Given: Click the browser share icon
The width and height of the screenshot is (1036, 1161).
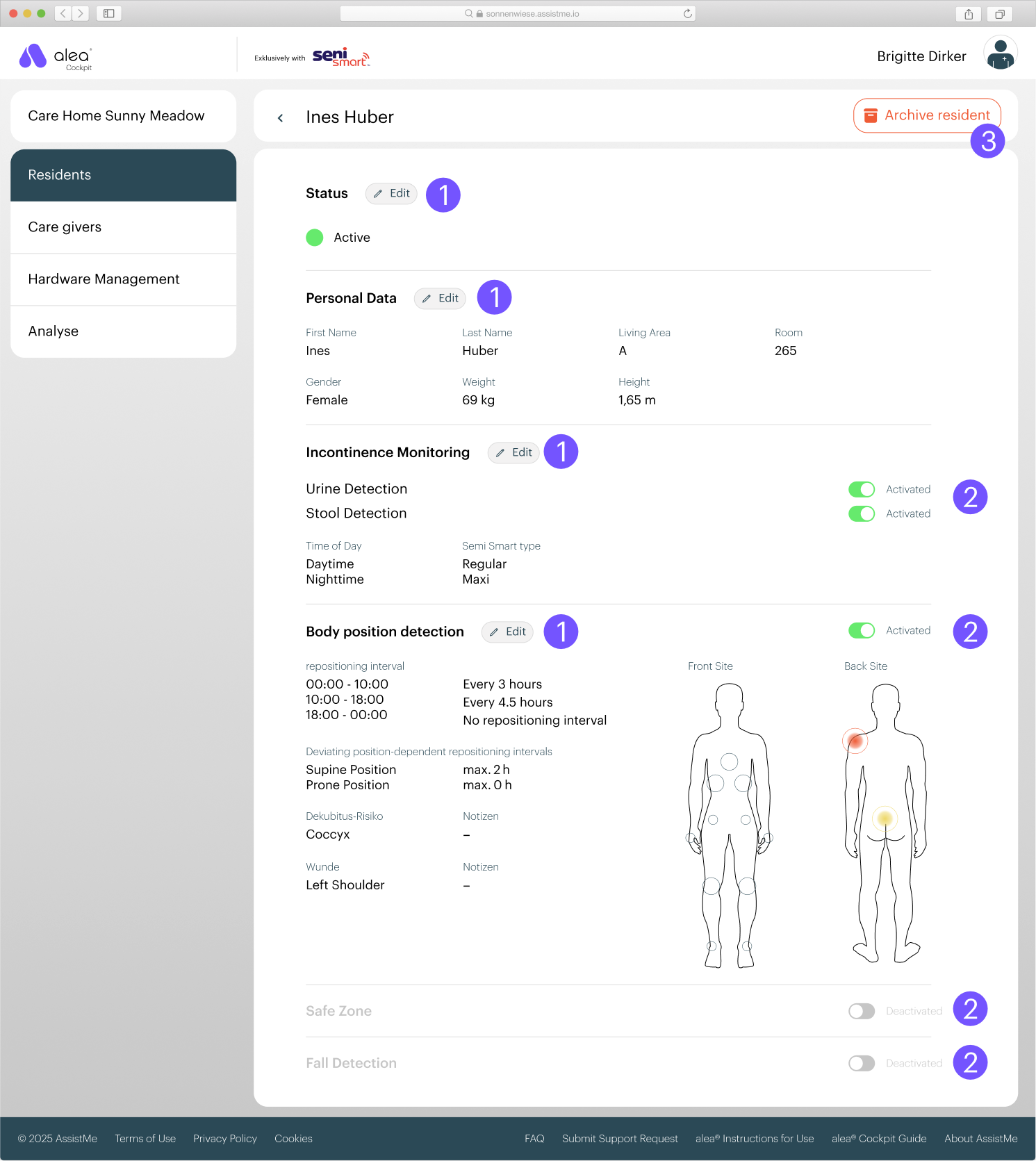Looking at the screenshot, I should 969,14.
